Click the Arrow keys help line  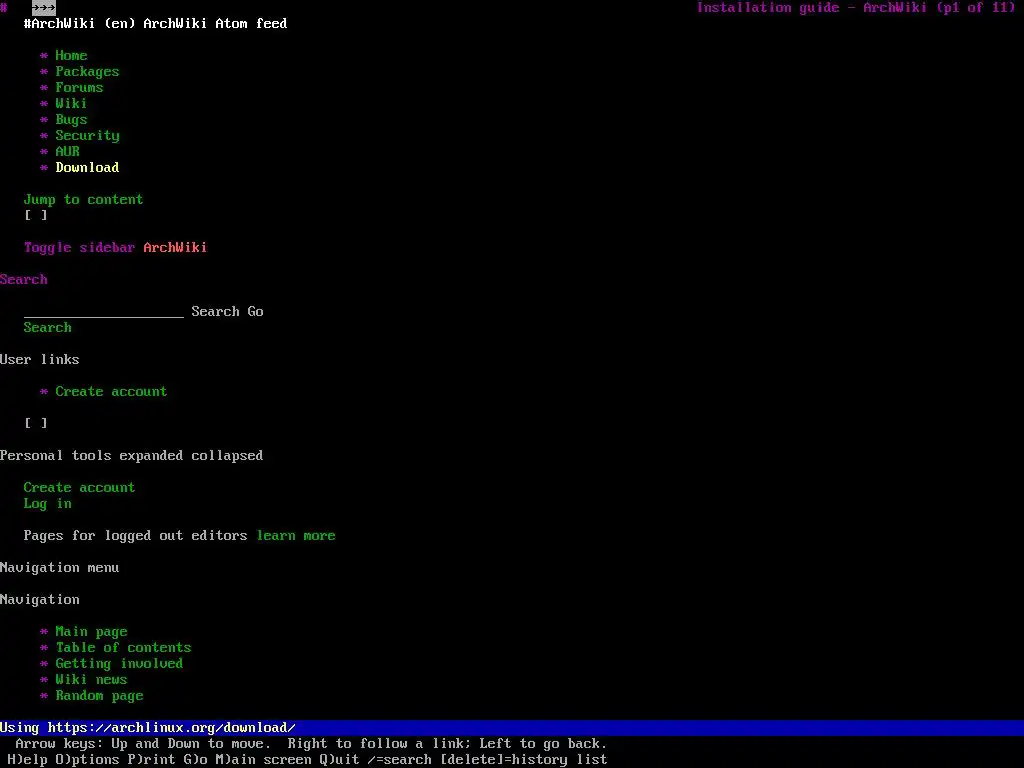tap(311, 744)
